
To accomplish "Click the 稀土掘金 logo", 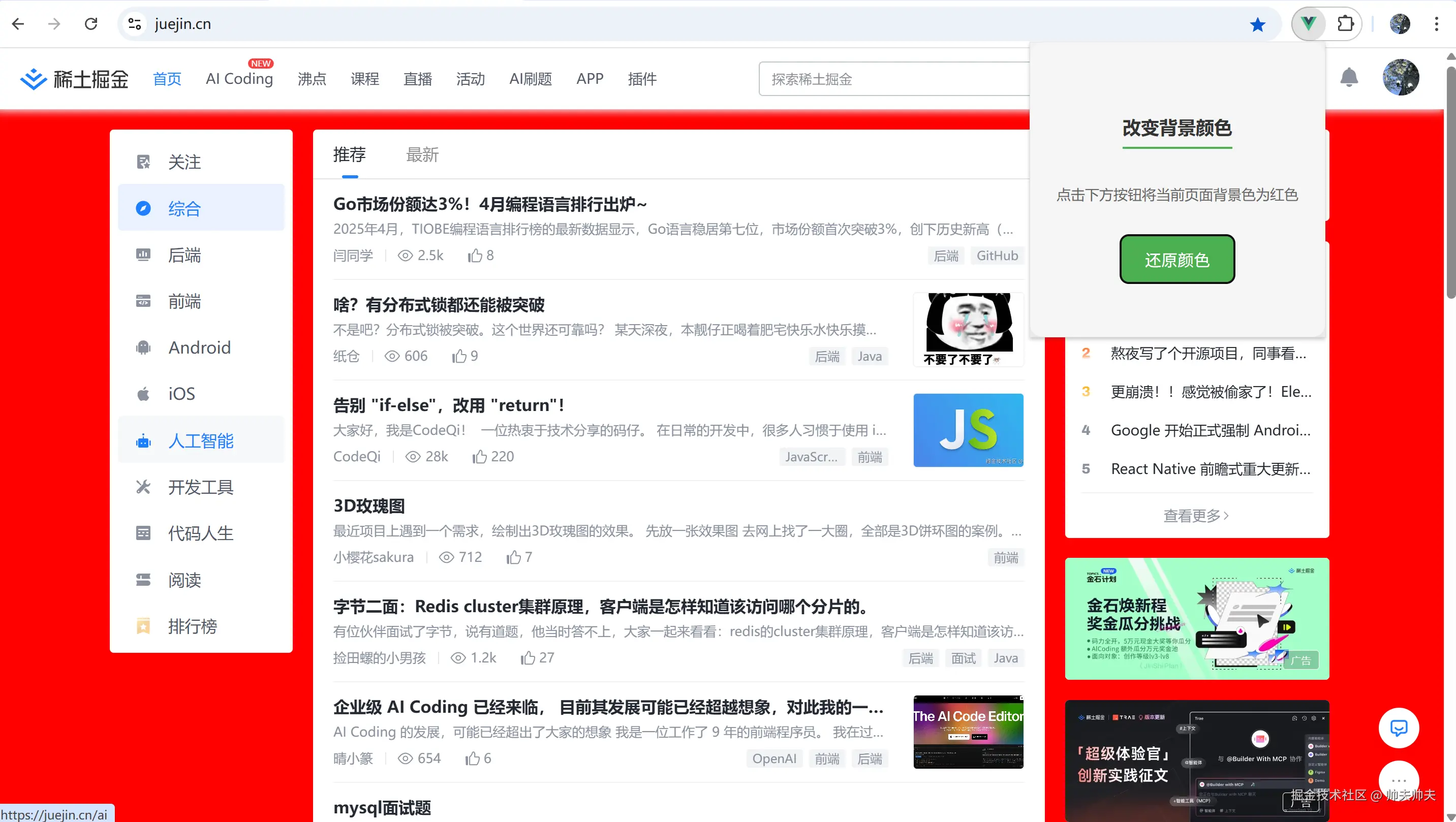I will pos(74,79).
